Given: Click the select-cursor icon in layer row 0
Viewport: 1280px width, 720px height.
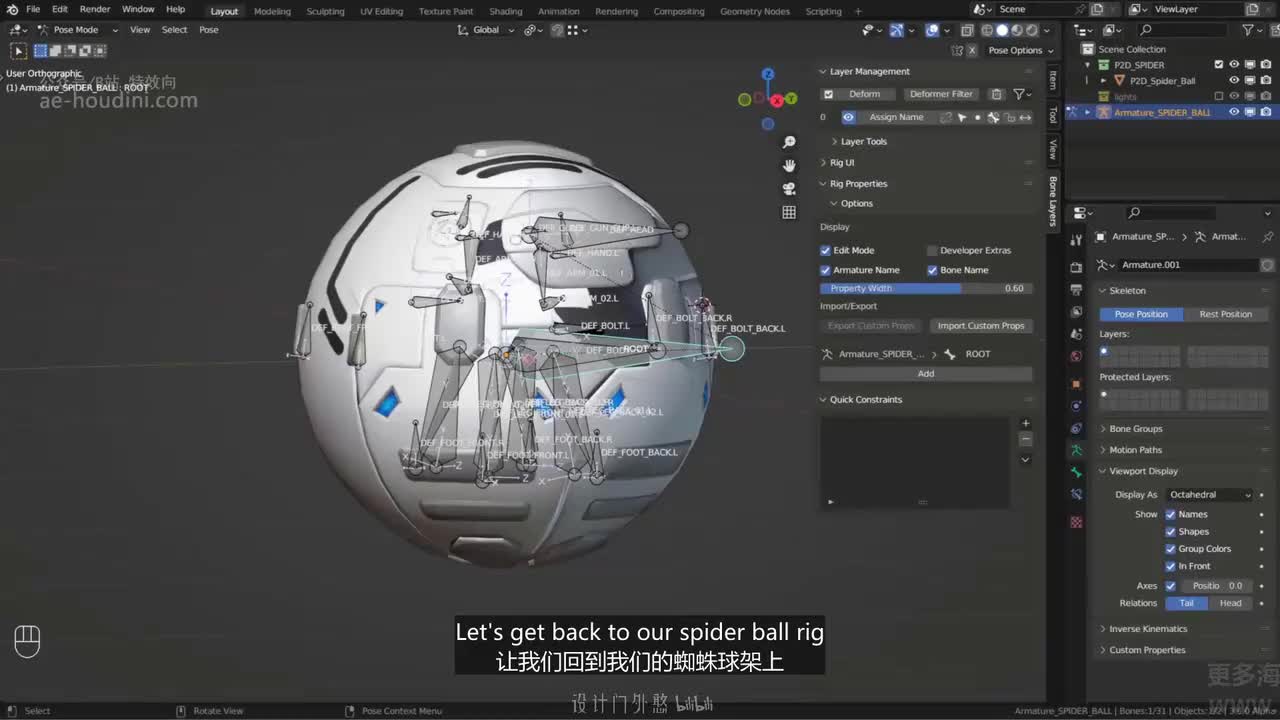Looking at the screenshot, I should [962, 117].
